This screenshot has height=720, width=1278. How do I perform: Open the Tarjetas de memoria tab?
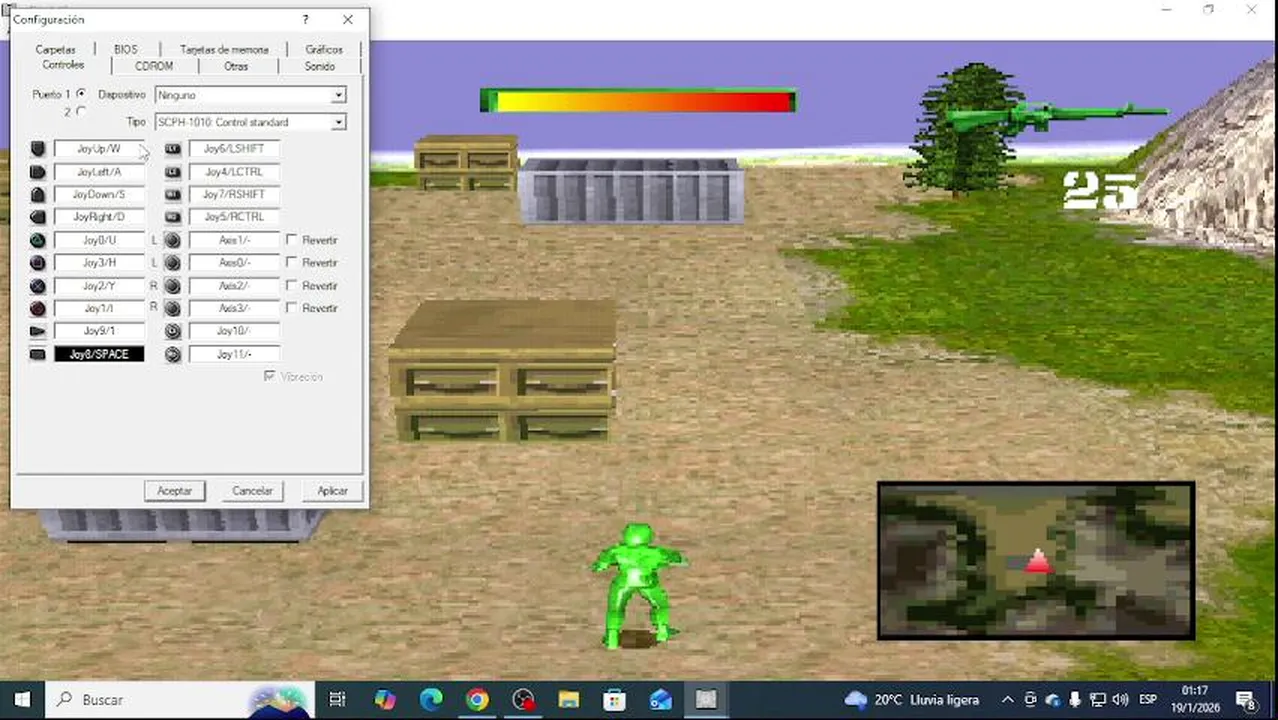[x=224, y=49]
